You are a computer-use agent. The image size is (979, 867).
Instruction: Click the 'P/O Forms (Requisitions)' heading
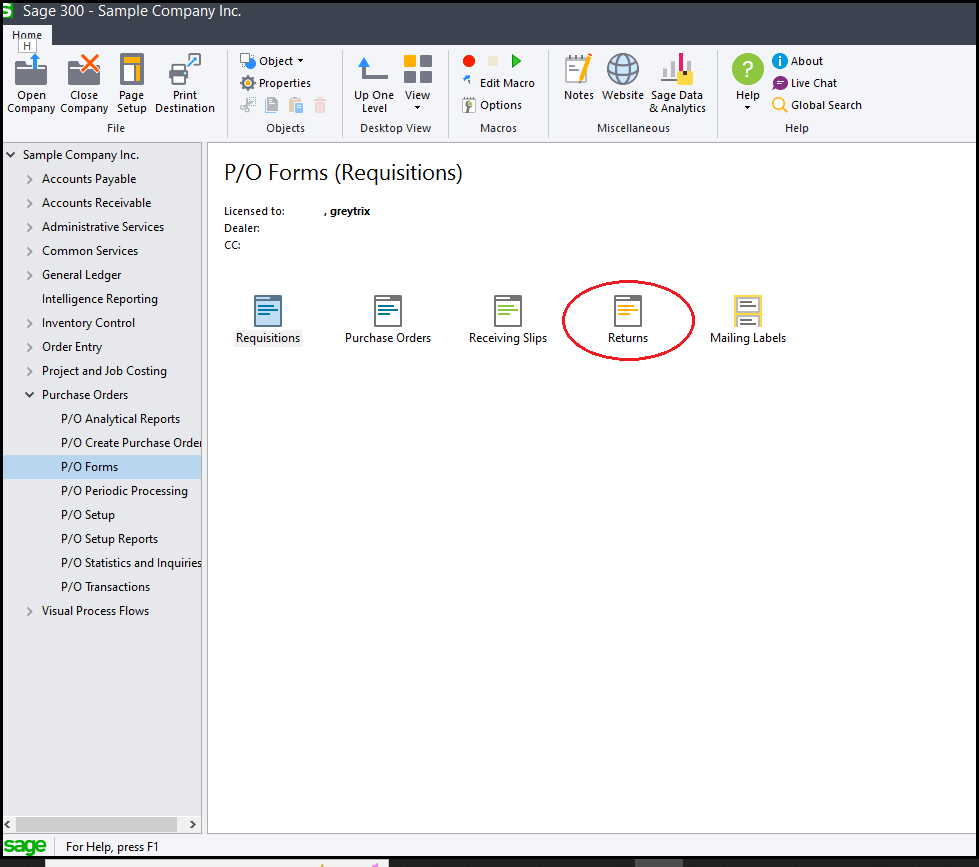343,172
